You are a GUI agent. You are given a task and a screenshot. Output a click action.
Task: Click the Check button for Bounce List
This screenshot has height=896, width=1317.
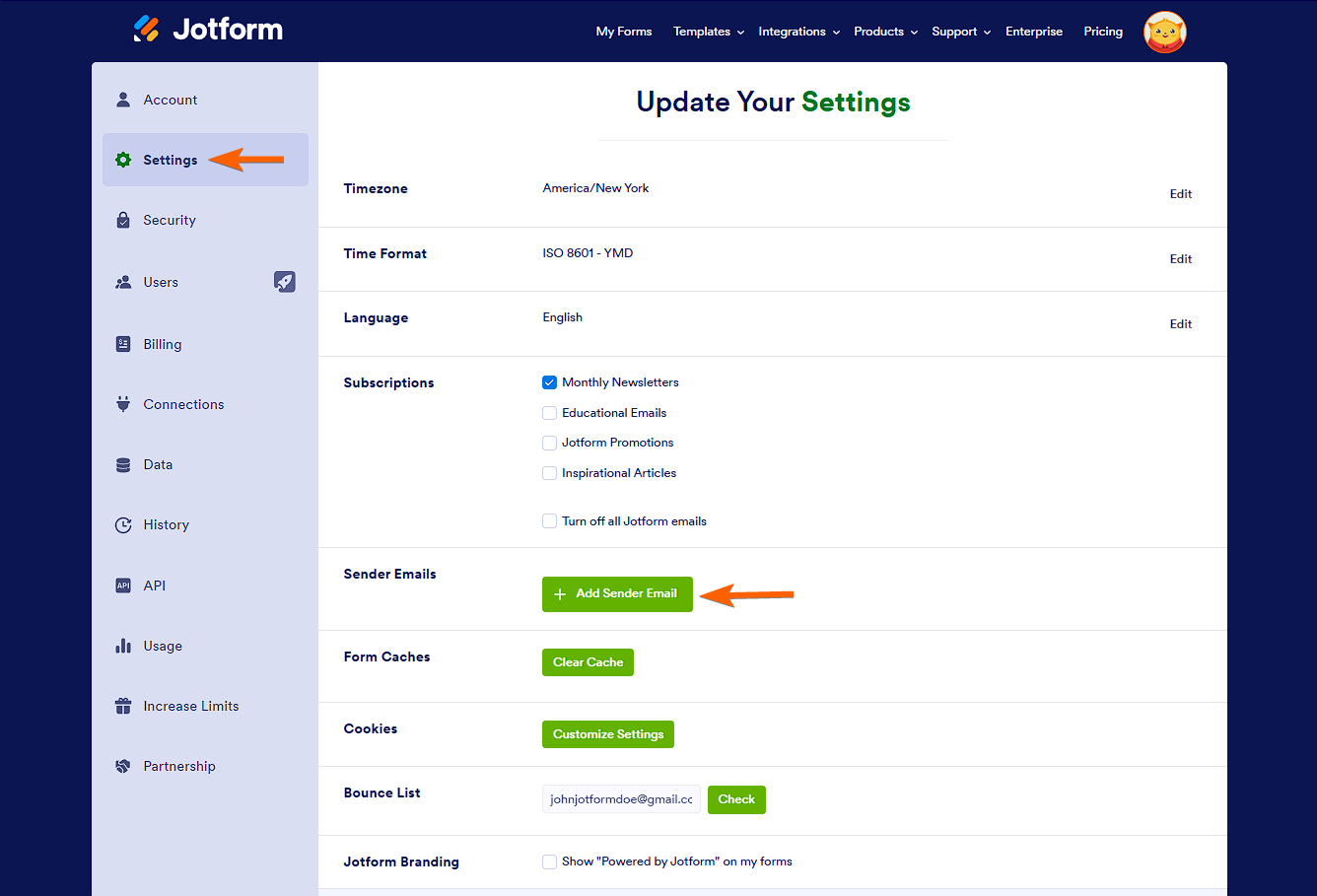coord(736,799)
